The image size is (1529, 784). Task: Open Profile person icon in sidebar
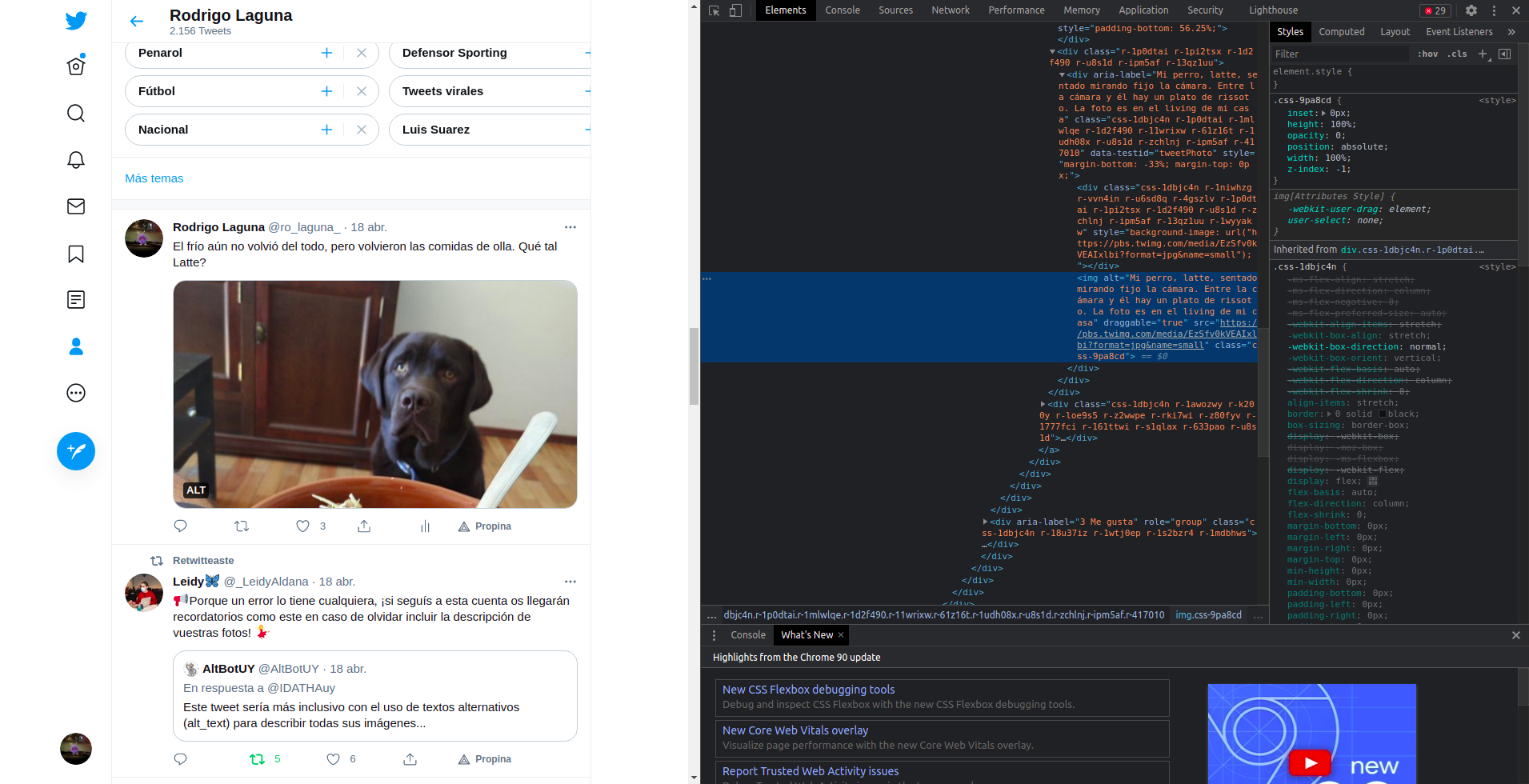[76, 346]
